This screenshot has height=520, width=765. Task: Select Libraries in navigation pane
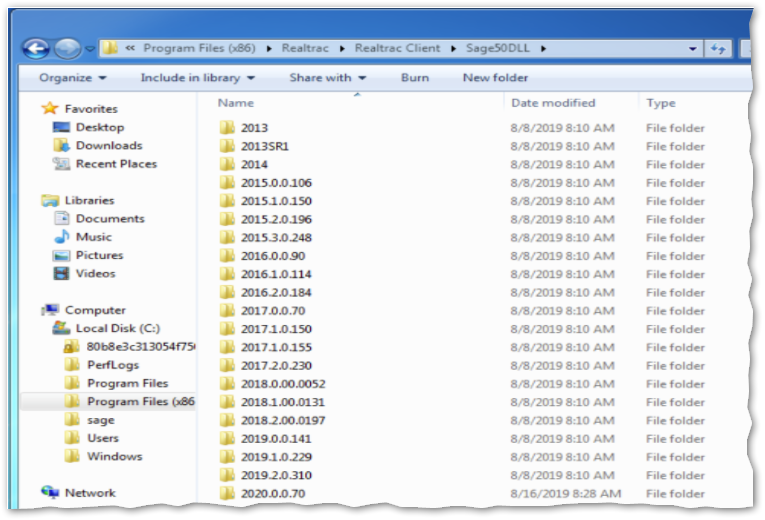click(x=89, y=200)
